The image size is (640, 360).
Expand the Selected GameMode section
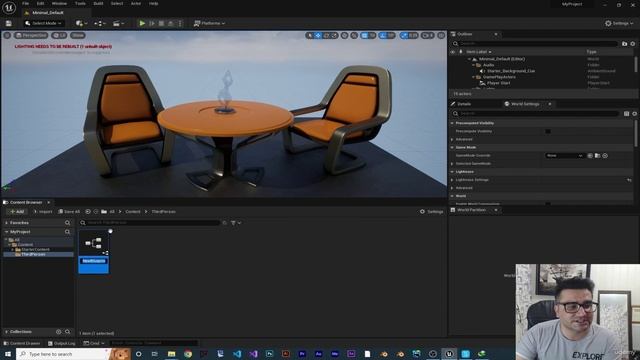[452, 164]
